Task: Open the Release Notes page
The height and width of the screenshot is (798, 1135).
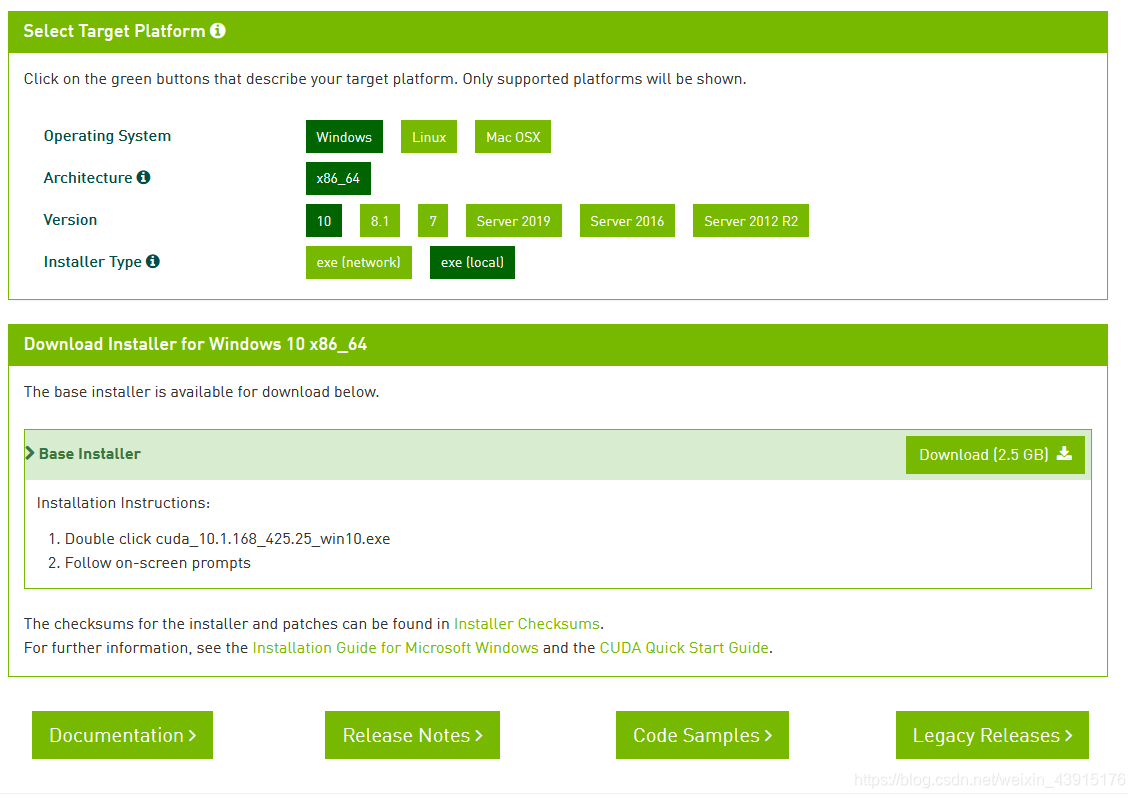Action: [413, 735]
